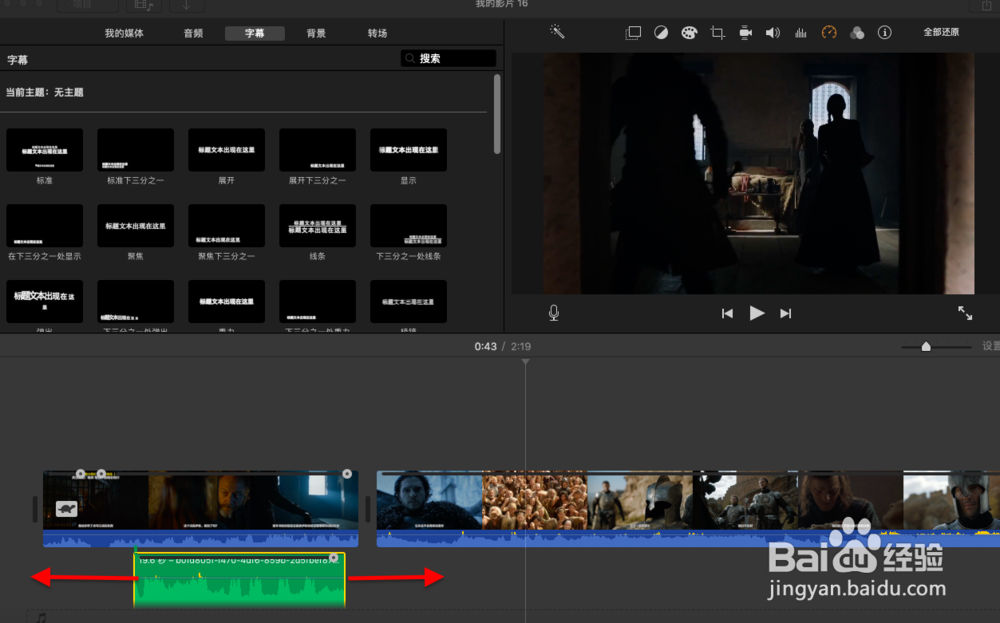Open the volume speaker icon

click(772, 33)
